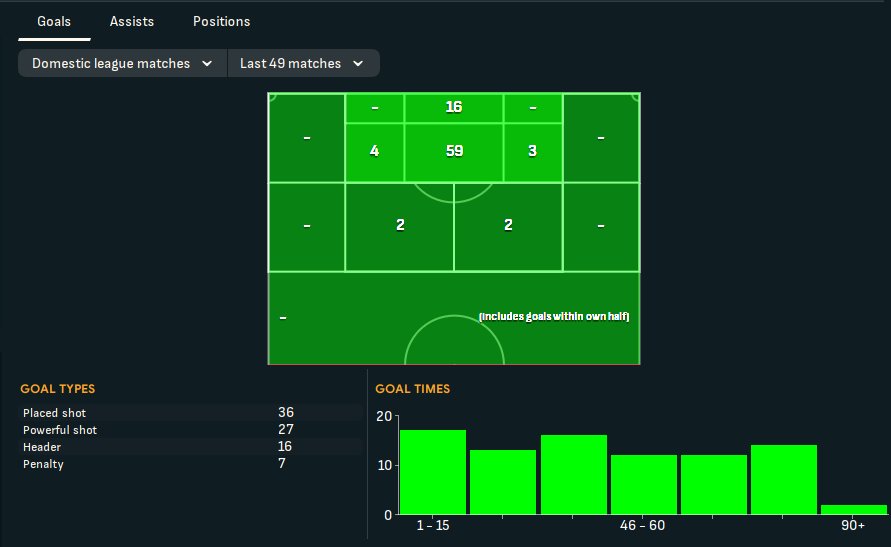891x547 pixels.
Task: Click the 1 - 15 minutes goal bar
Action: tap(433, 472)
